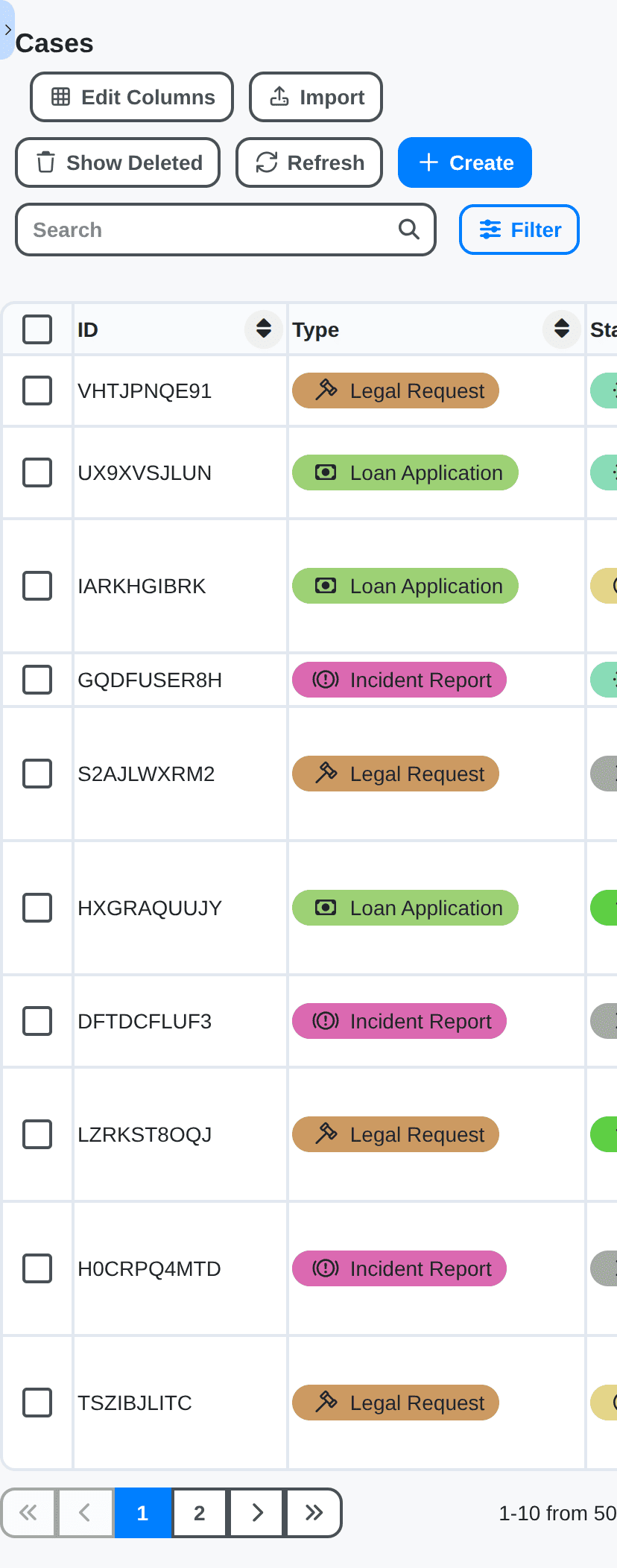Viewport: 617px width, 1568px height.
Task: Go to page 2 of results
Action: click(x=199, y=1513)
